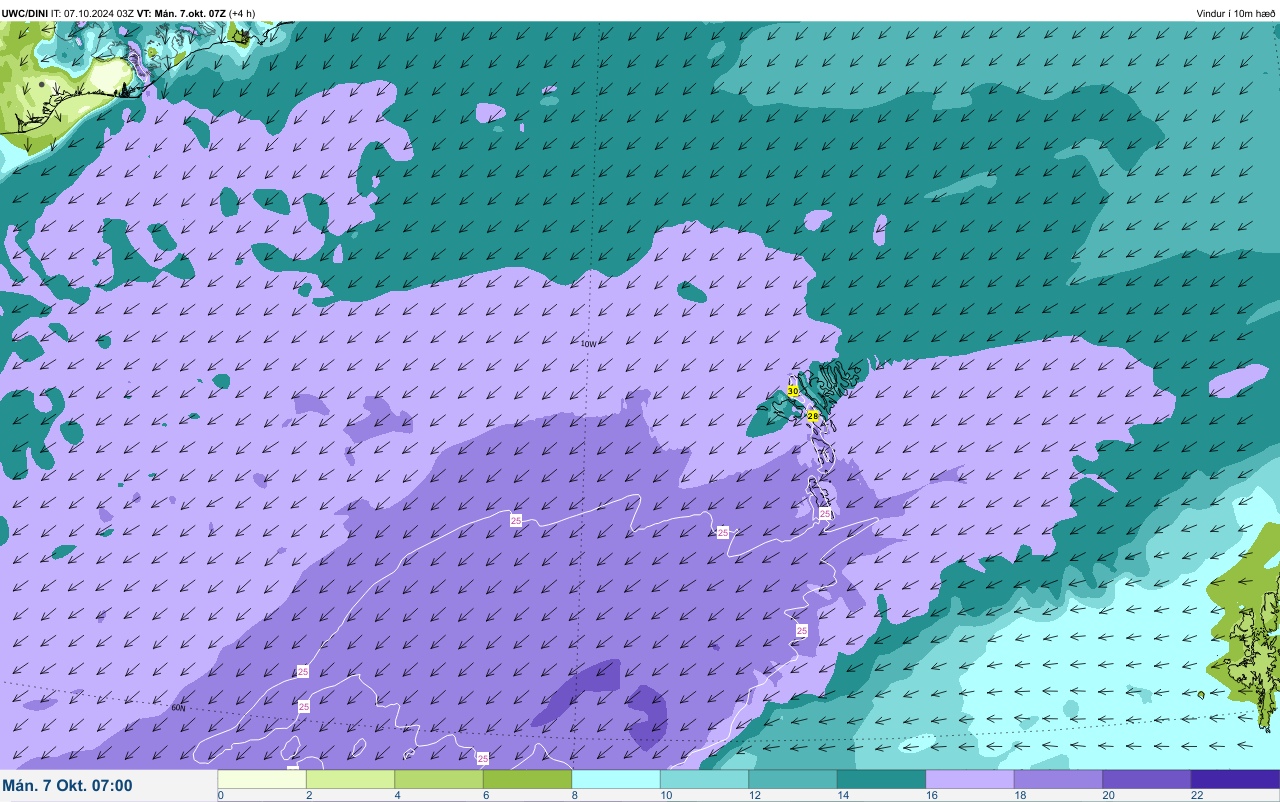Click the 'Mán. 7 Okt. 07:00' timestamp
Image resolution: width=1280 pixels, height=802 pixels.
[67, 785]
